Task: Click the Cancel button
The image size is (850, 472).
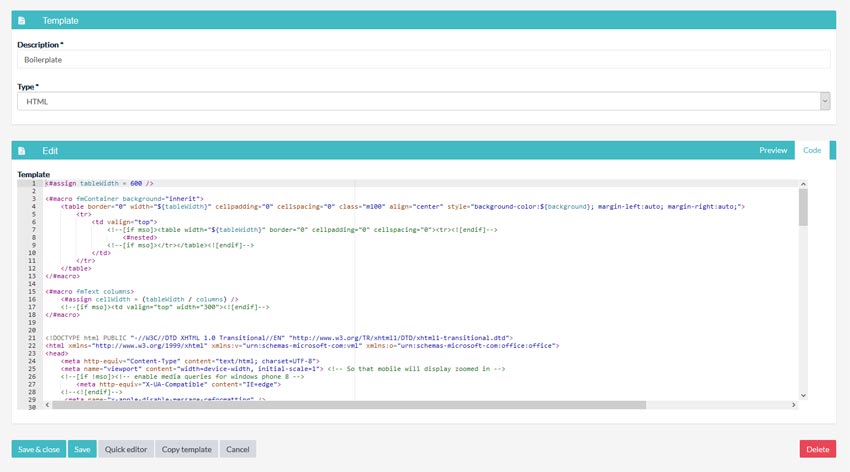Action: tap(237, 449)
